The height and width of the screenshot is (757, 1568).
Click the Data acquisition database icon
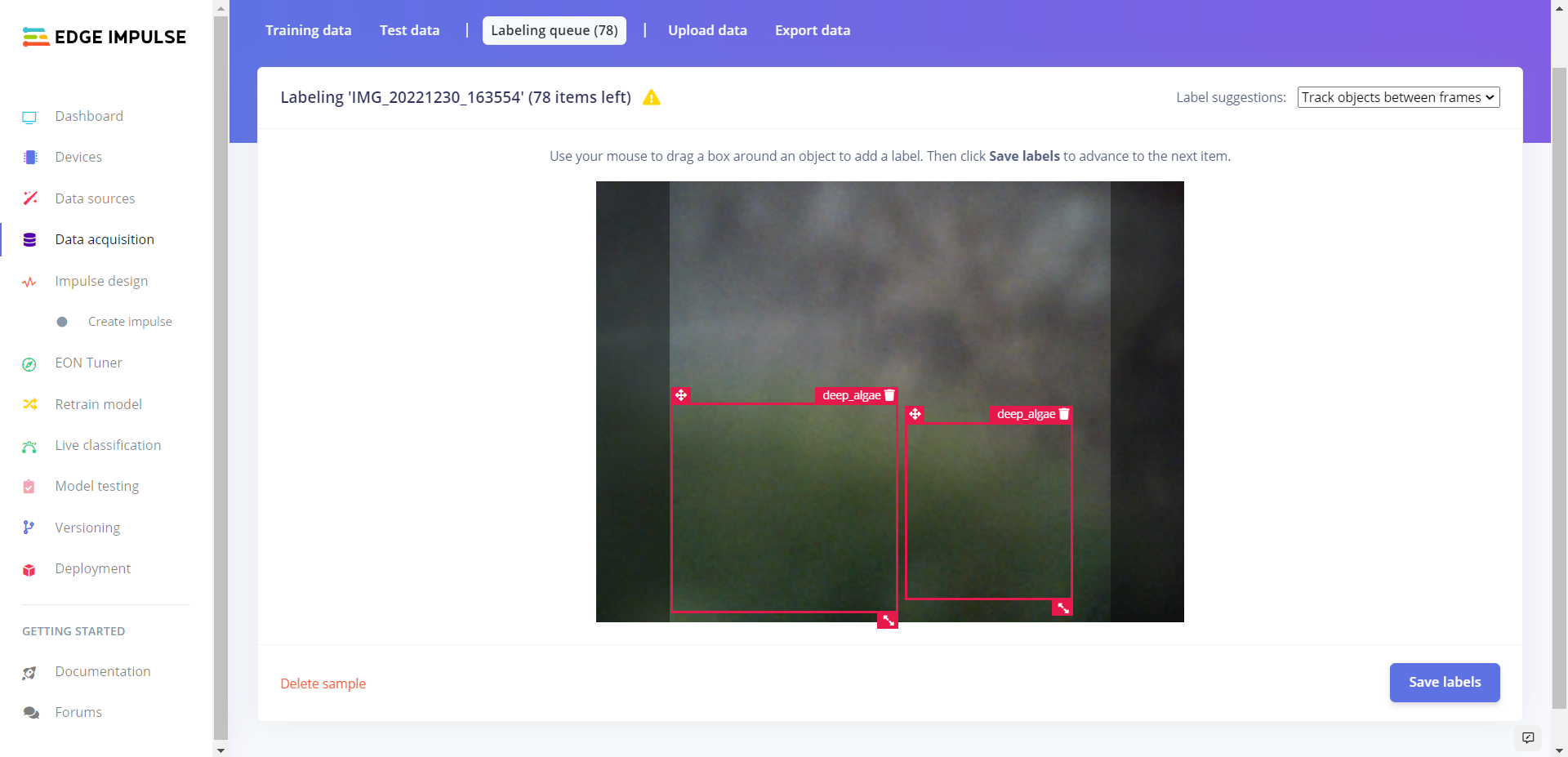29,240
